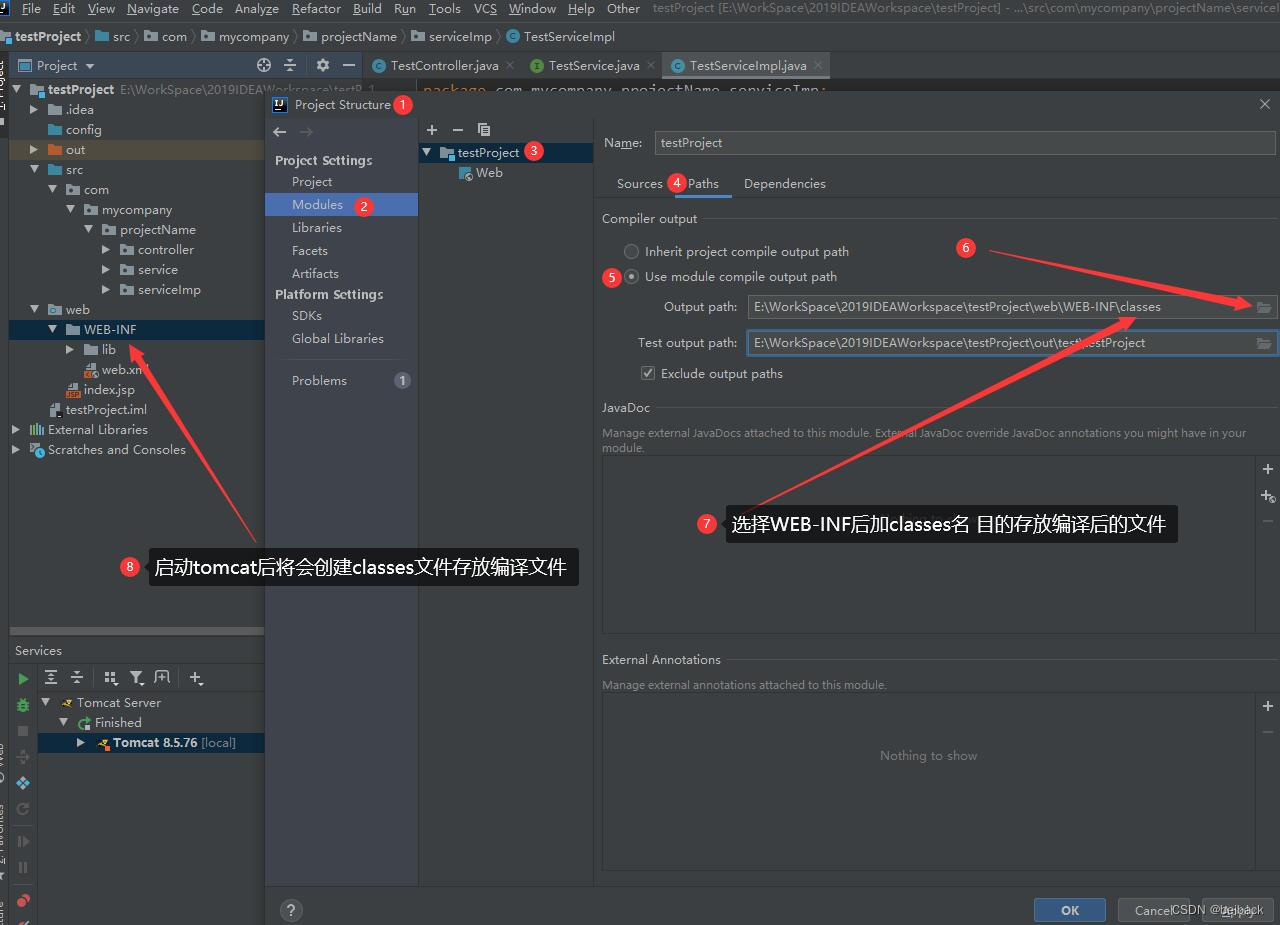Click the debug bug icon in Services

coord(23,705)
